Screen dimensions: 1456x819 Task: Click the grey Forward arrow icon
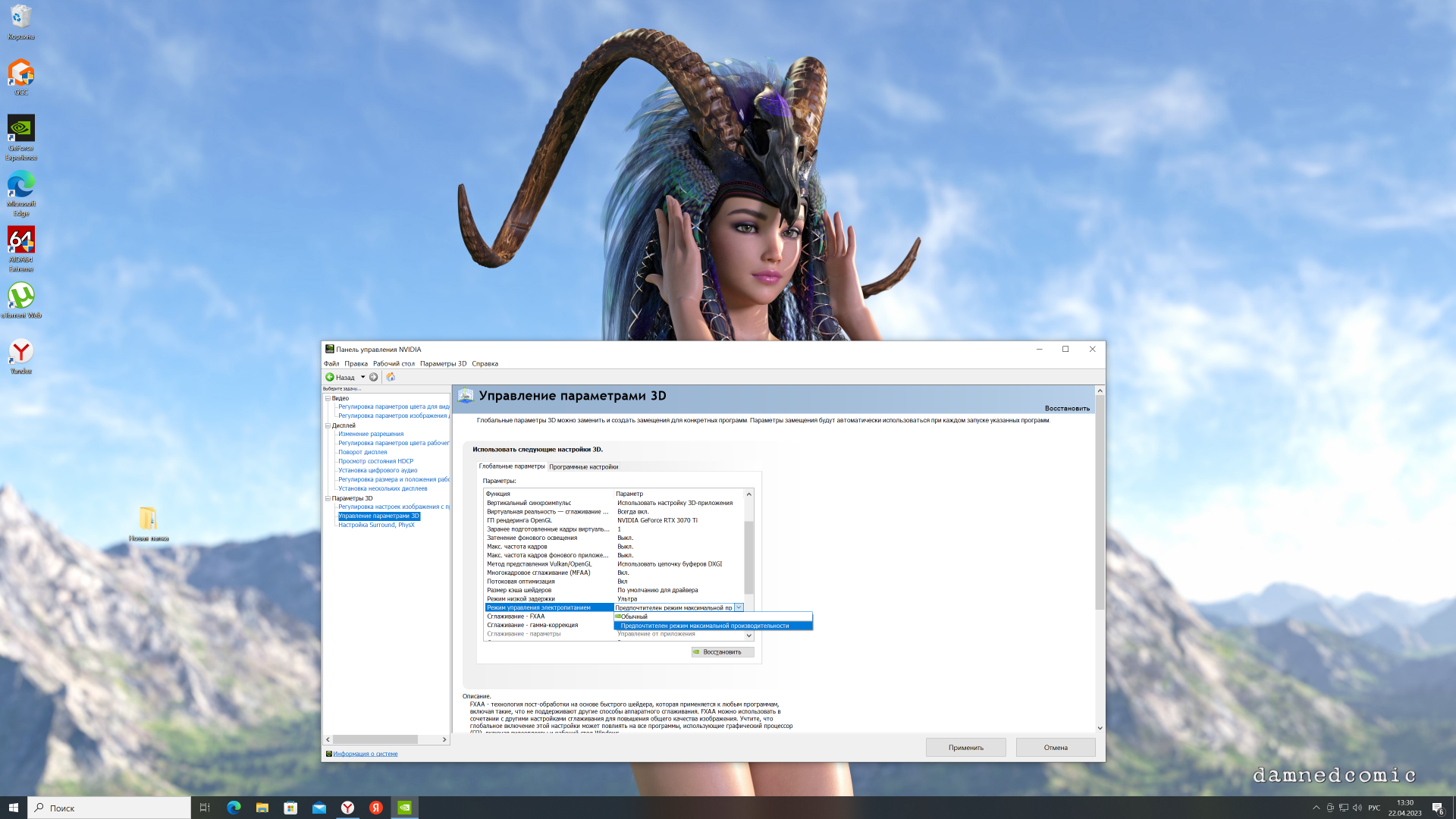374,377
